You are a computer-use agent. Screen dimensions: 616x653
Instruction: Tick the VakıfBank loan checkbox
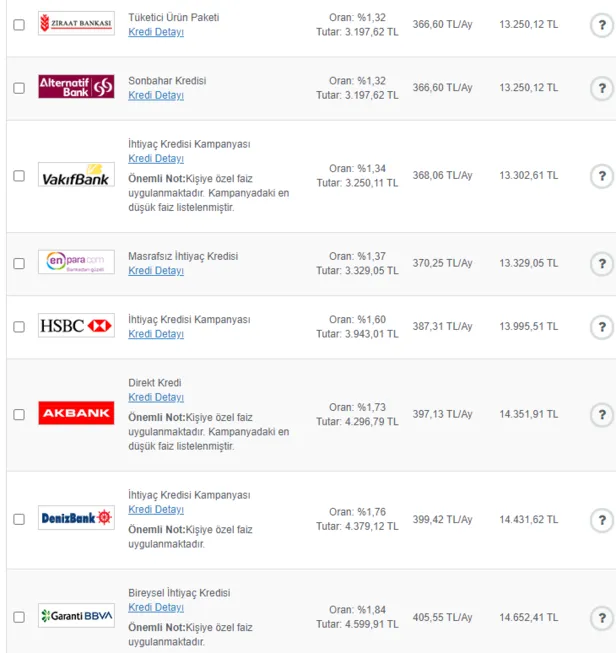click(19, 176)
